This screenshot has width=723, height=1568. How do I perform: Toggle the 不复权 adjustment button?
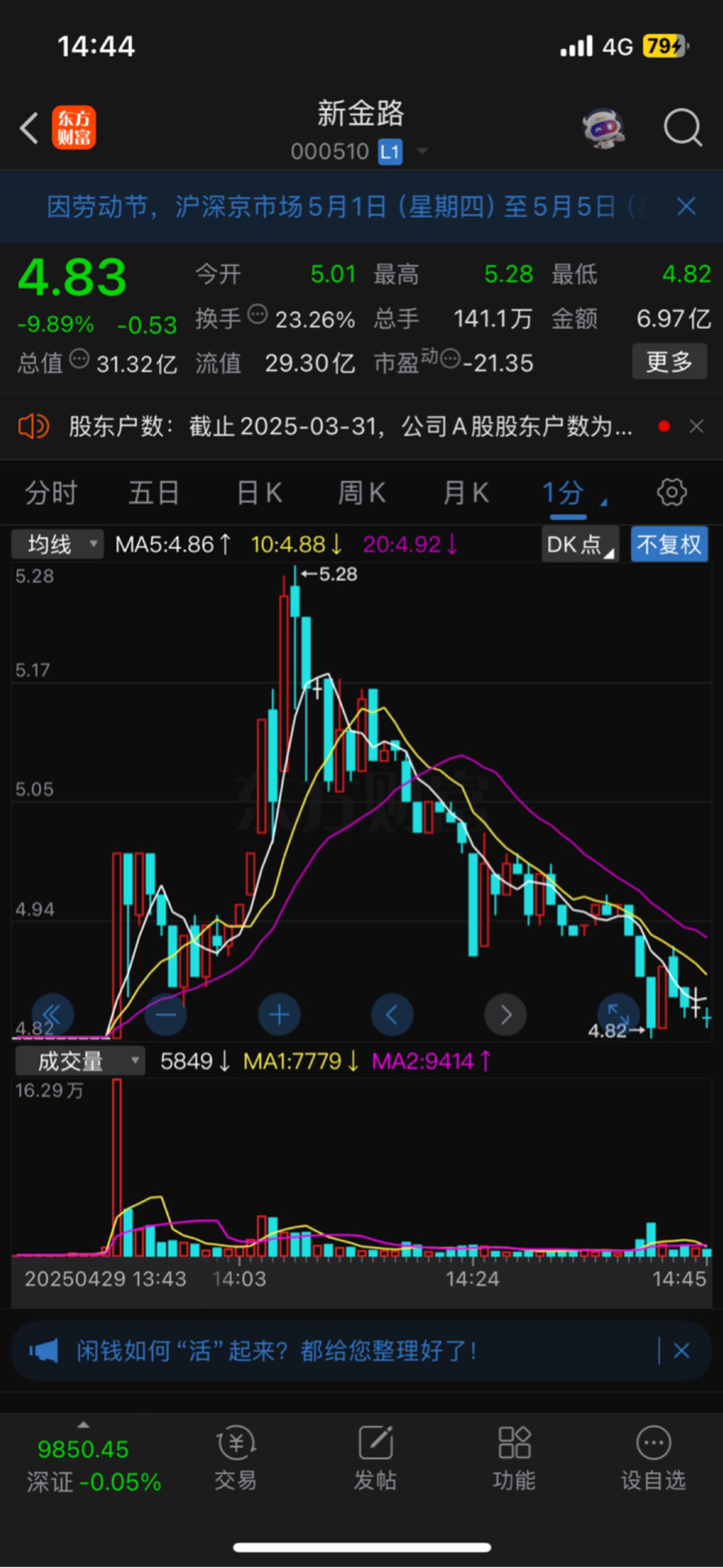point(668,544)
